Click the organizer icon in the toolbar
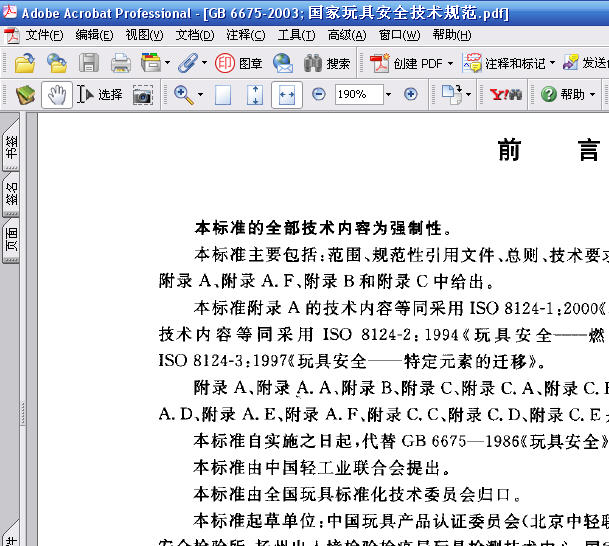The height and width of the screenshot is (546, 609). [x=151, y=63]
